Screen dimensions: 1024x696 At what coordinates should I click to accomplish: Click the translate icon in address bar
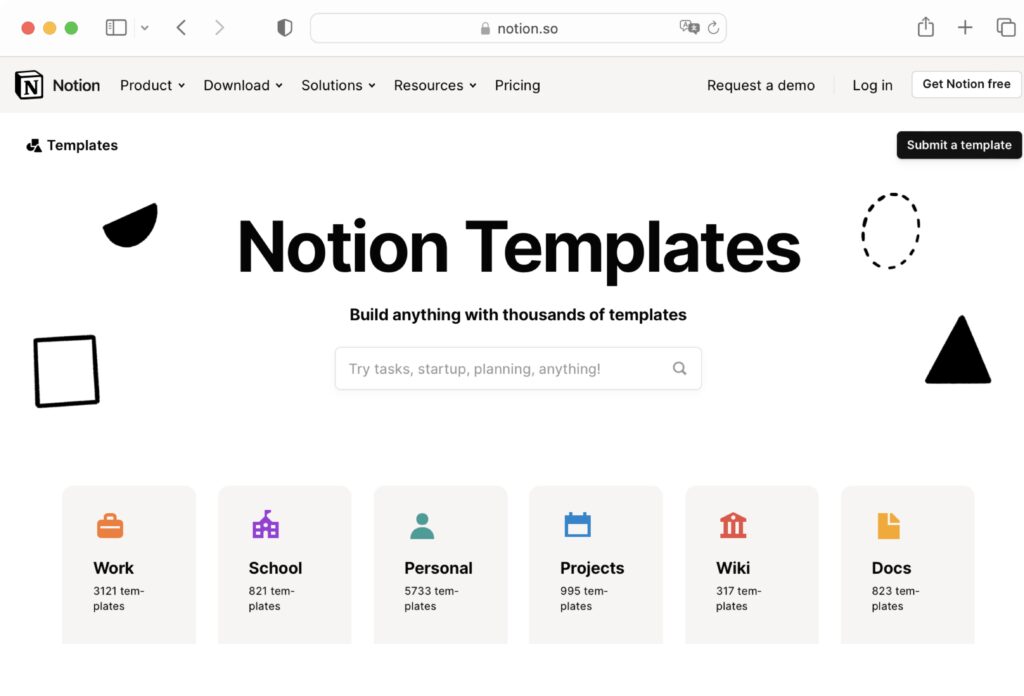point(689,27)
